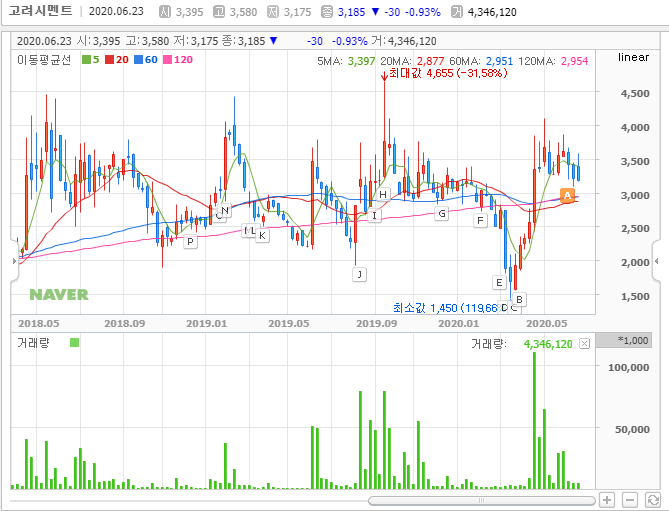Screen dimensions: 669x511
Task: Click the E event marker
Action: click(x=499, y=282)
